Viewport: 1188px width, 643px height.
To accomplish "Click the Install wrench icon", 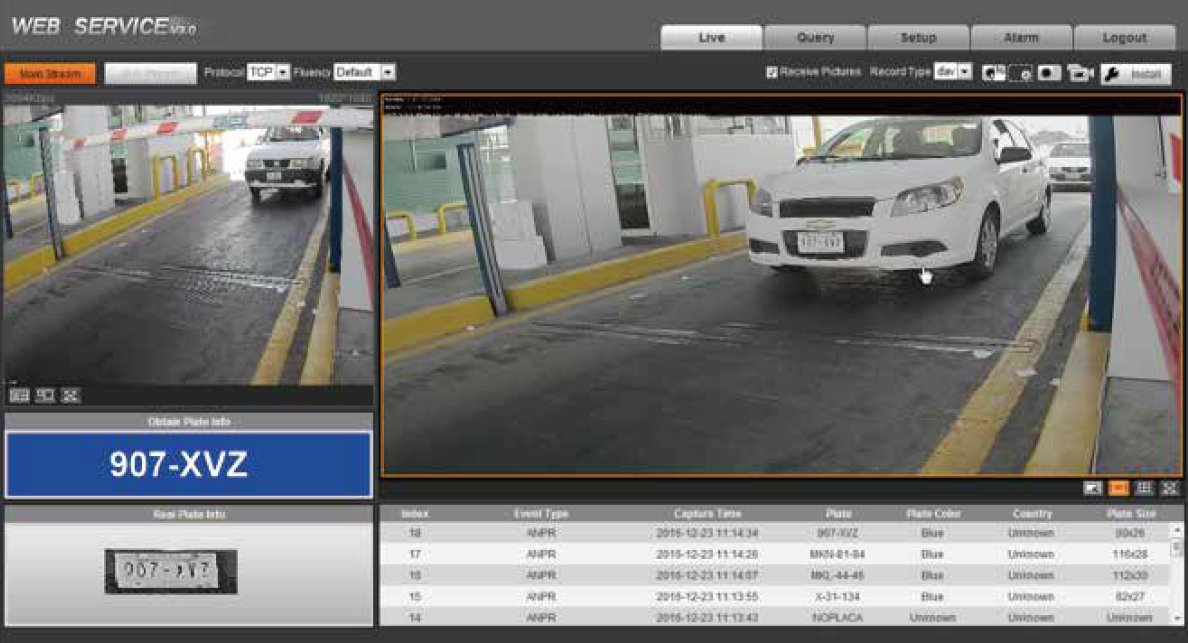I will (1110, 72).
